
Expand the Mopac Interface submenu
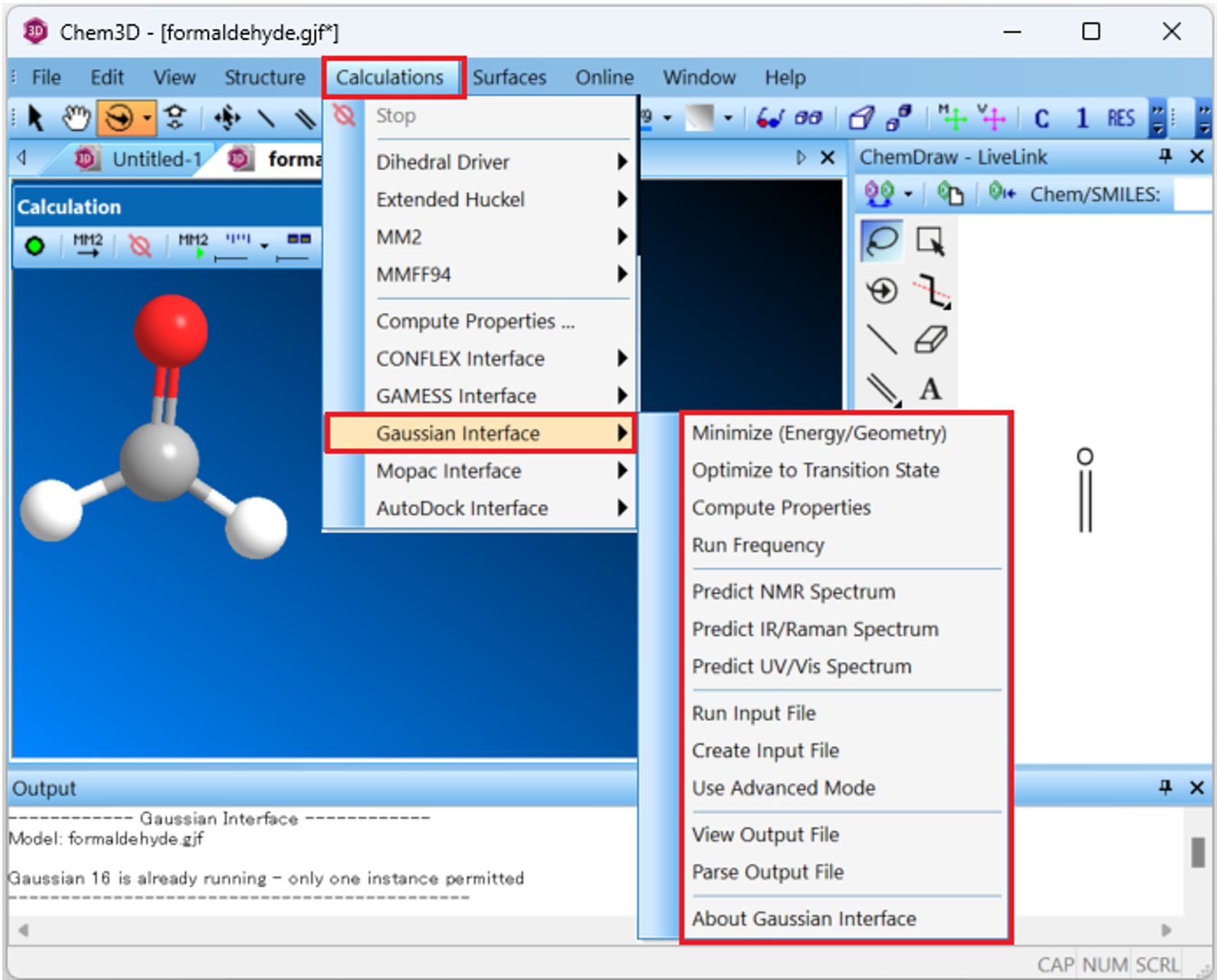point(501,470)
